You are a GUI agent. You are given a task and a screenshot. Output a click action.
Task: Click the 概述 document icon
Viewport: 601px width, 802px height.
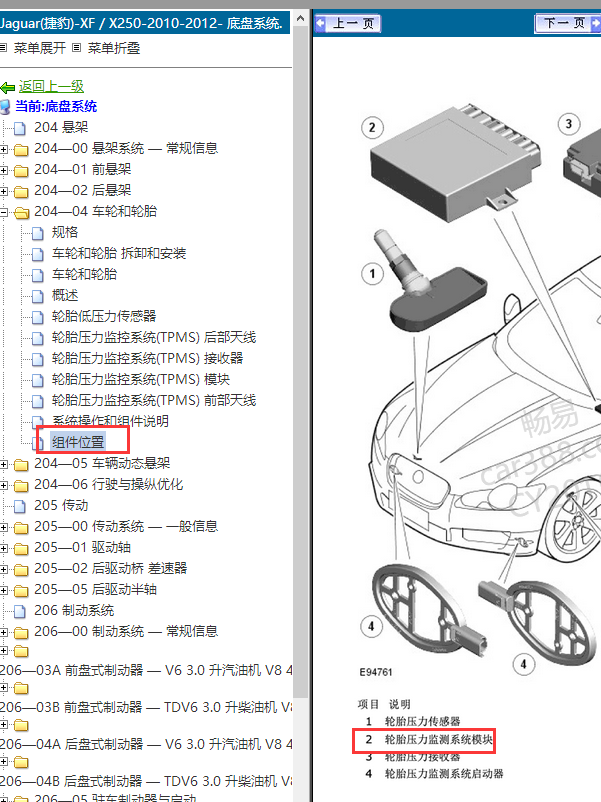(x=38, y=296)
